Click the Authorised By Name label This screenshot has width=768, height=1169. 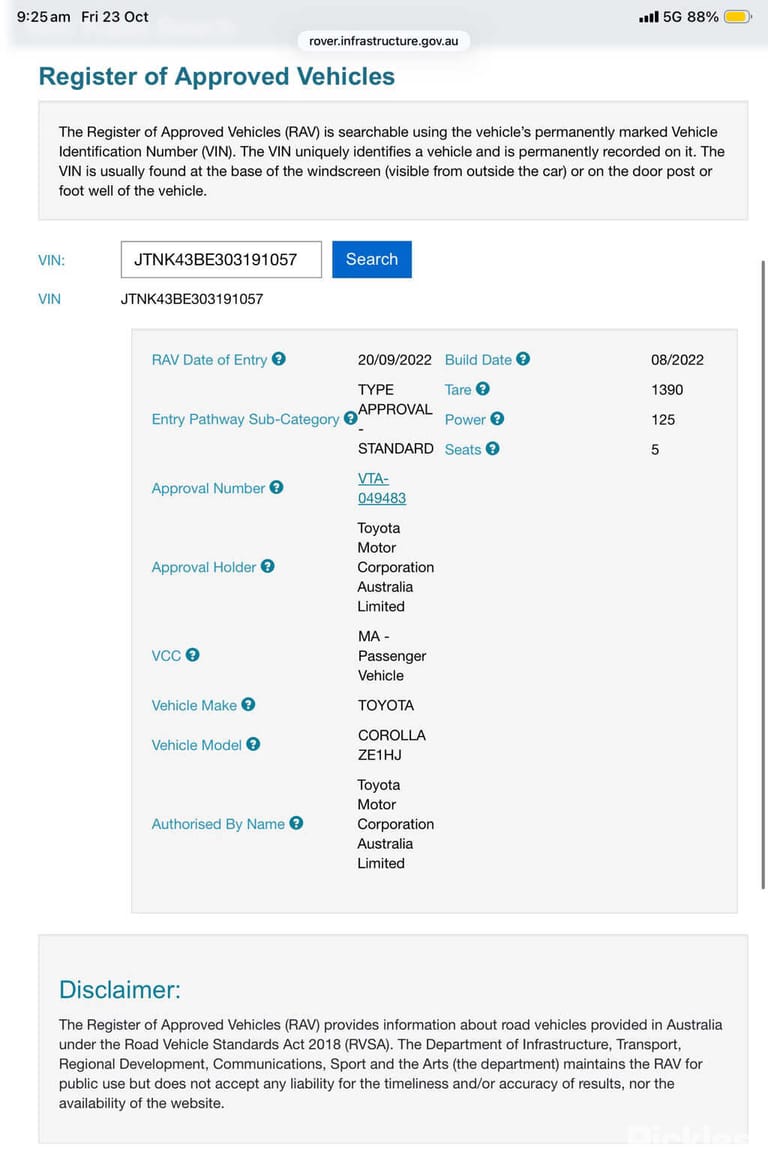click(218, 824)
